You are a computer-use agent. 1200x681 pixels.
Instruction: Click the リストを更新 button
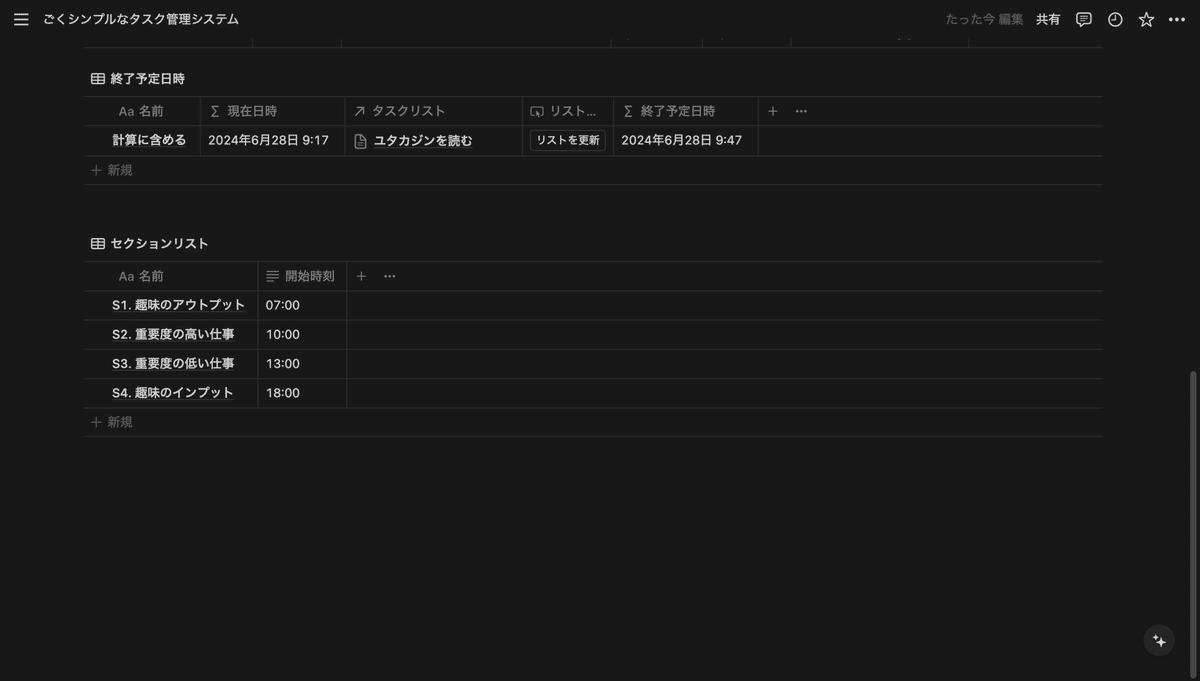click(567, 140)
